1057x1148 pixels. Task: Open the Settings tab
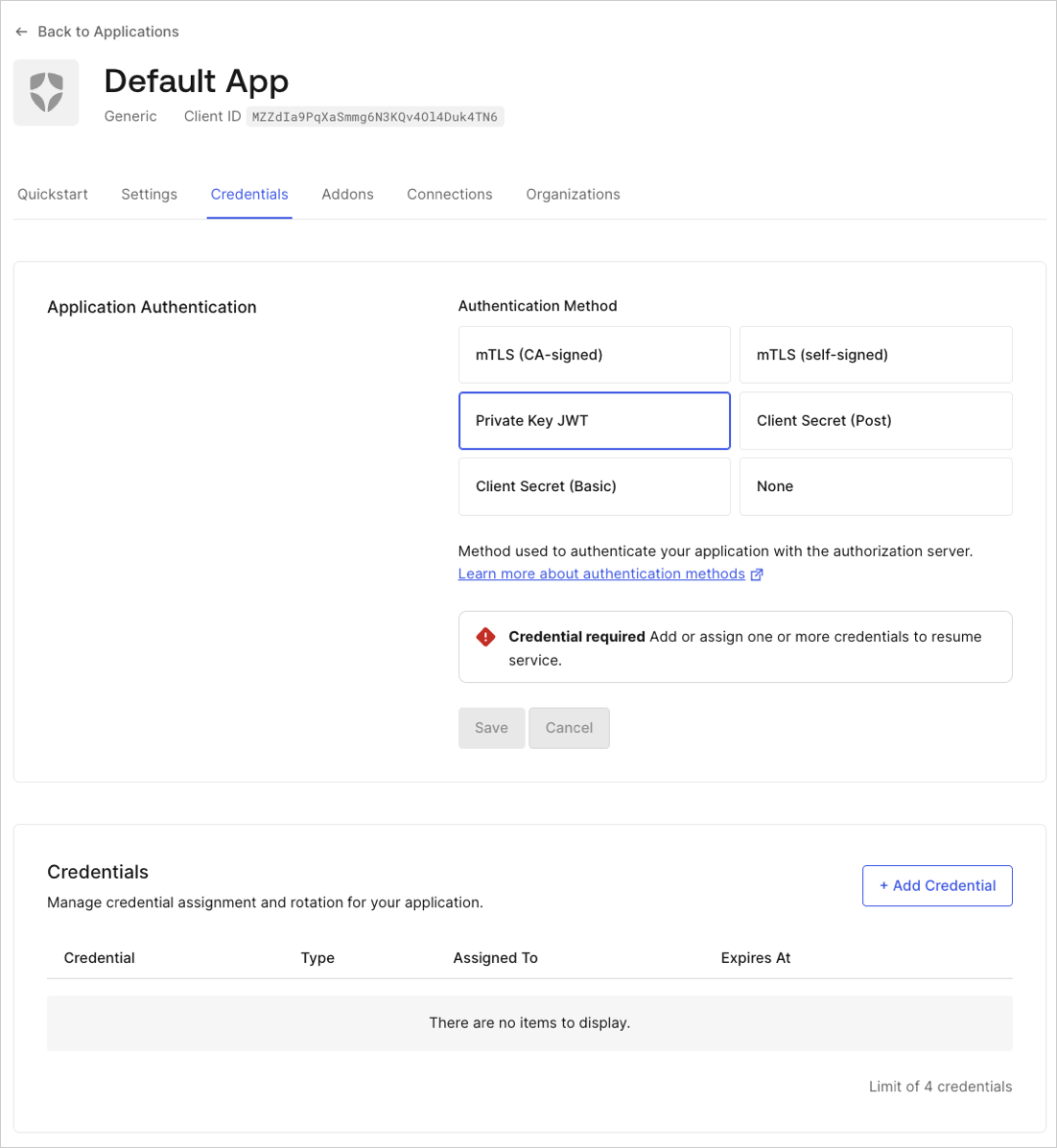tap(149, 194)
